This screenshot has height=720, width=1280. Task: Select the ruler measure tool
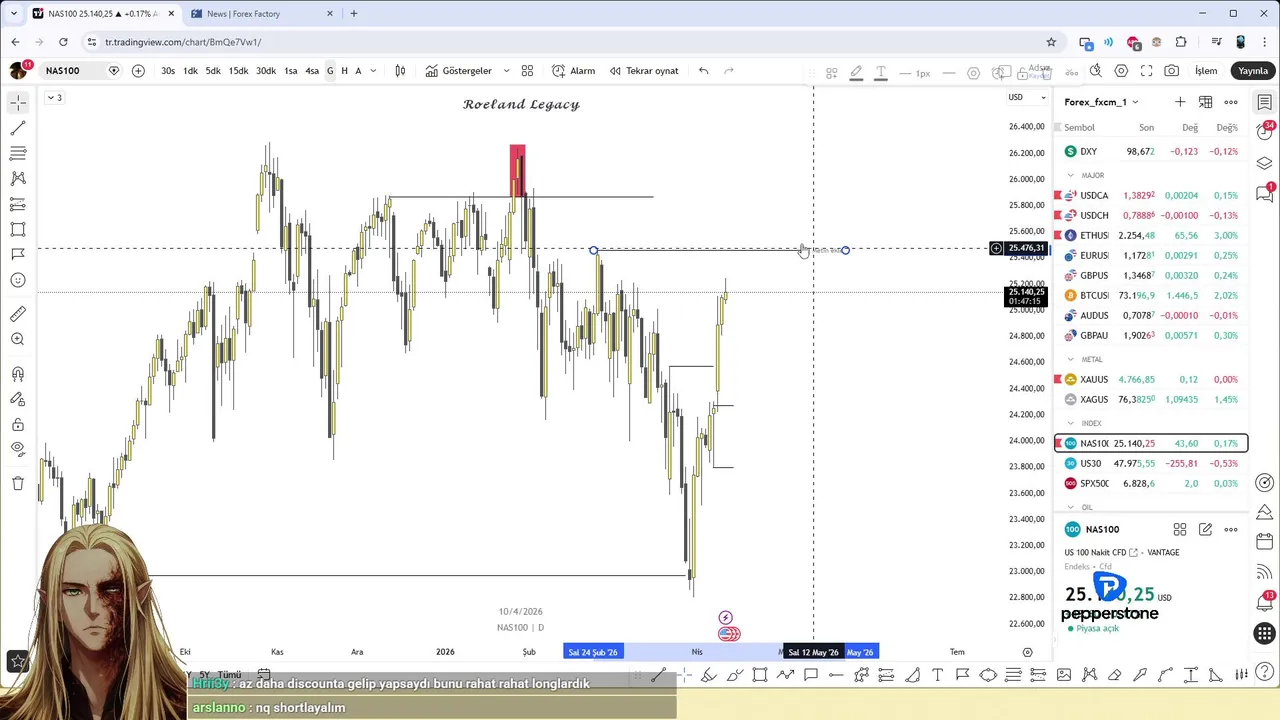click(18, 314)
